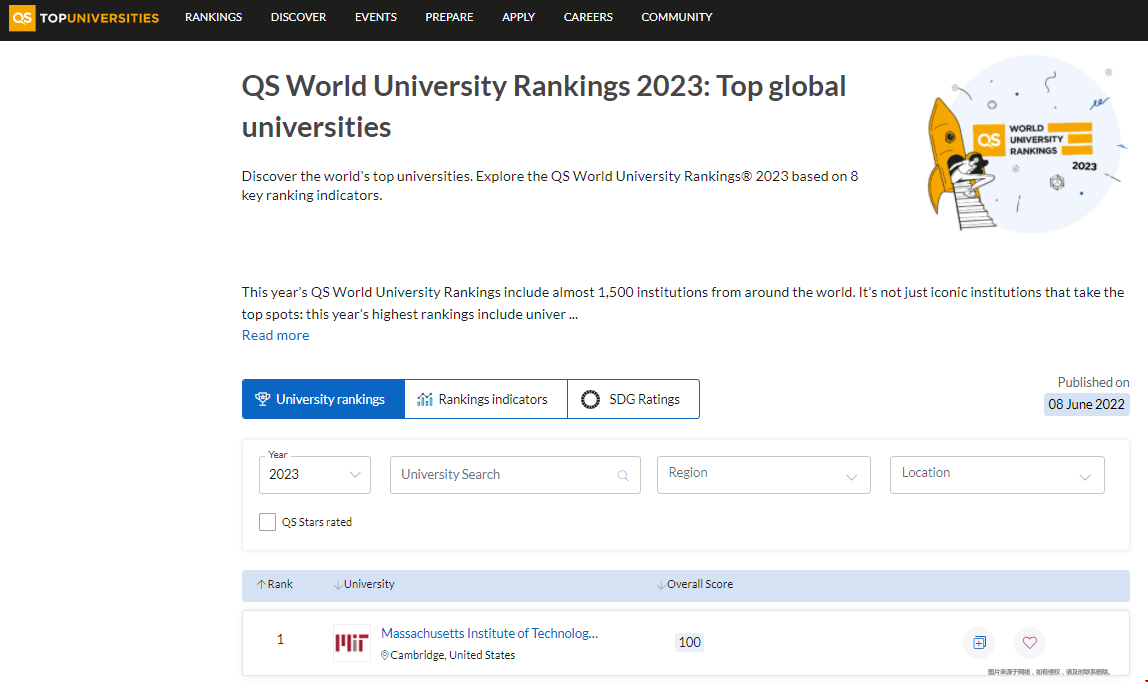Expand the Location dropdown
The width and height of the screenshot is (1148, 682).
[997, 475]
